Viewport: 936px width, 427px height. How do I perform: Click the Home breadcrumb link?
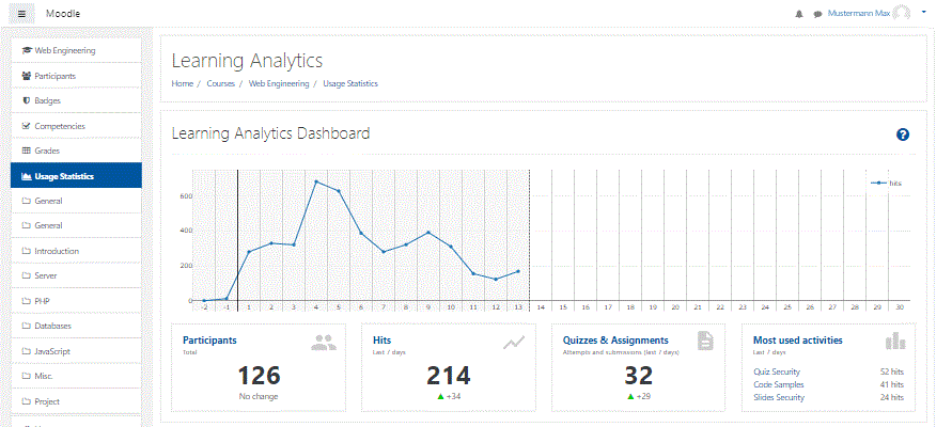coord(182,84)
